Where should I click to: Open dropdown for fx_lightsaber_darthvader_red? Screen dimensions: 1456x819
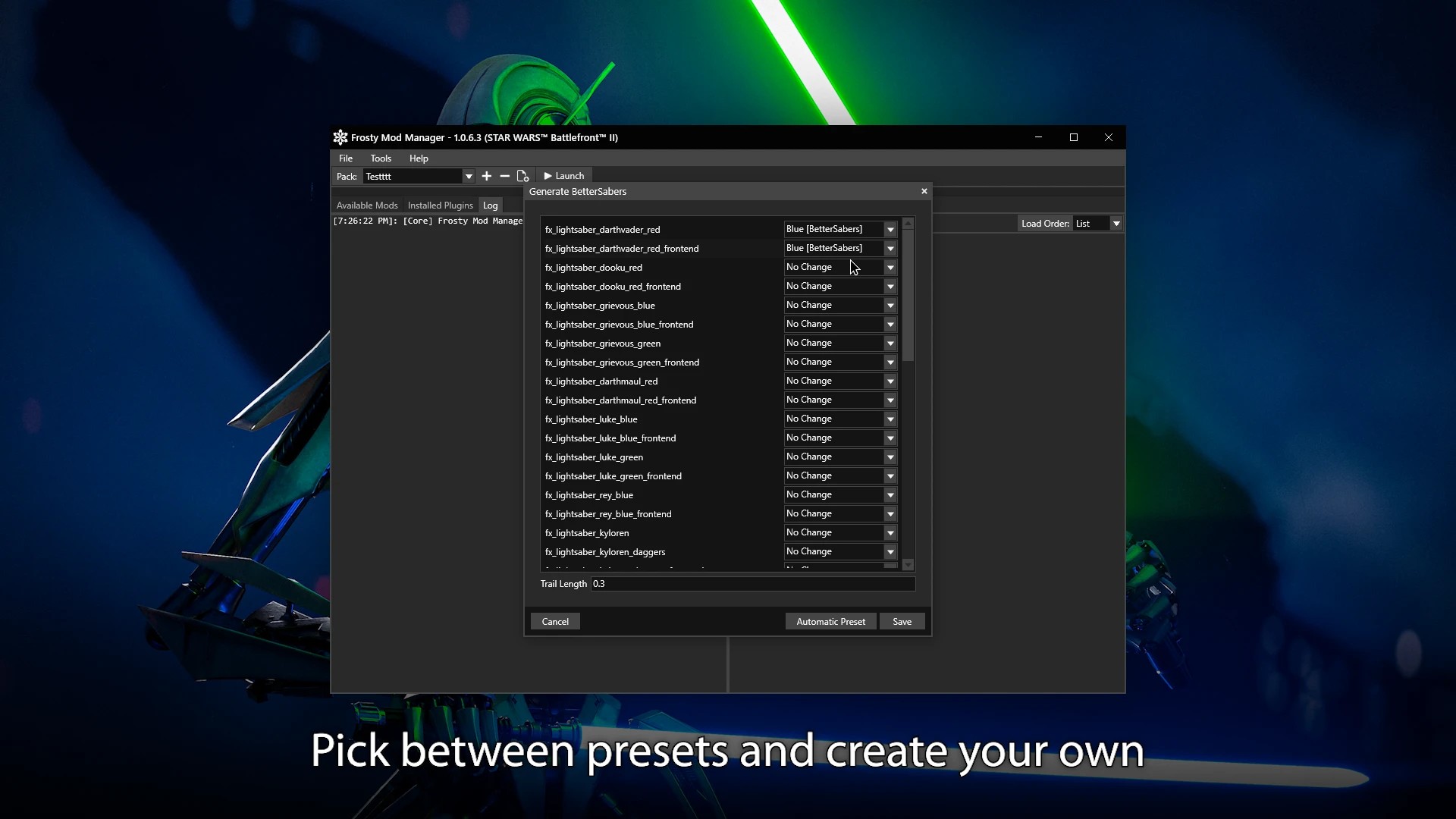[x=840, y=229]
